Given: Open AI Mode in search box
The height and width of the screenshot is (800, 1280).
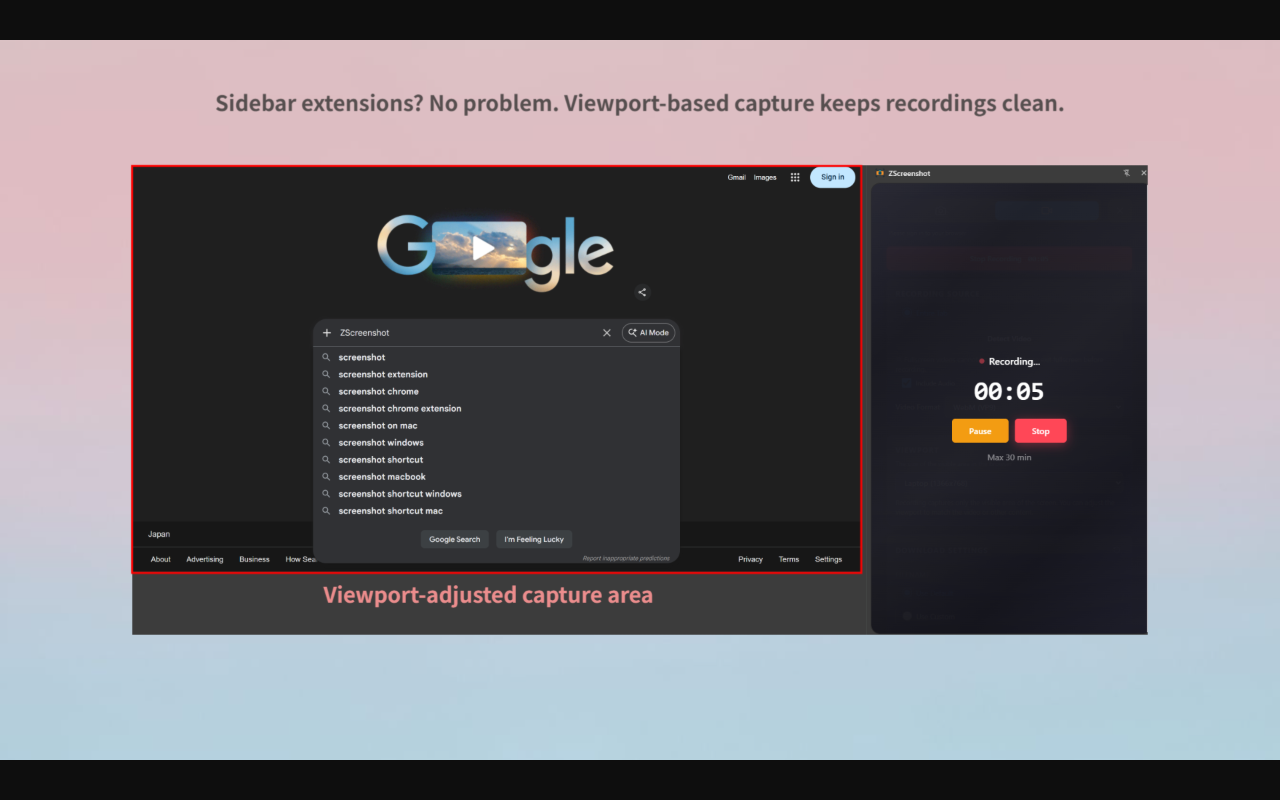Looking at the screenshot, I should (648, 333).
